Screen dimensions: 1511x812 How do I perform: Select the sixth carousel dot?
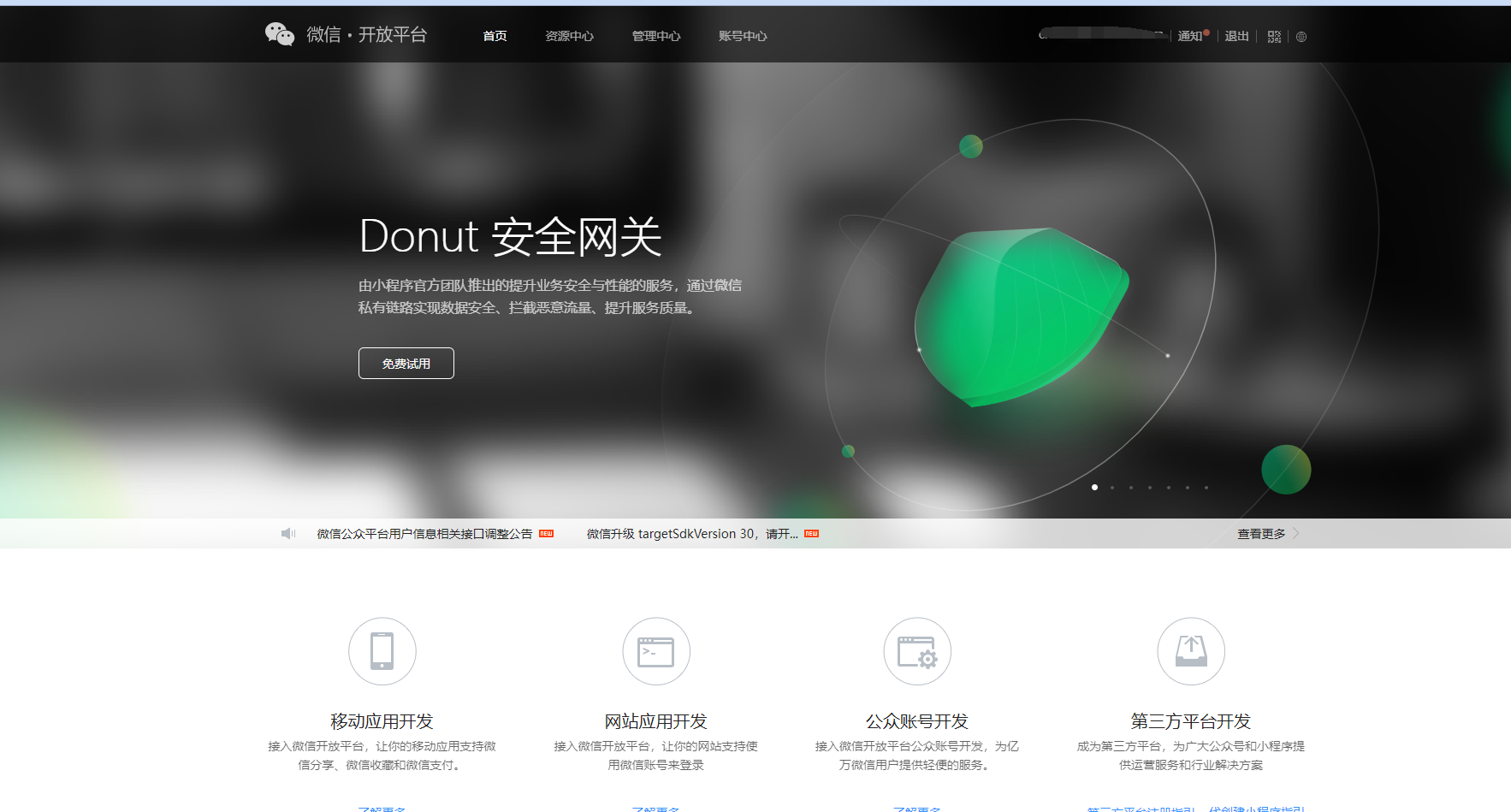tap(1188, 488)
